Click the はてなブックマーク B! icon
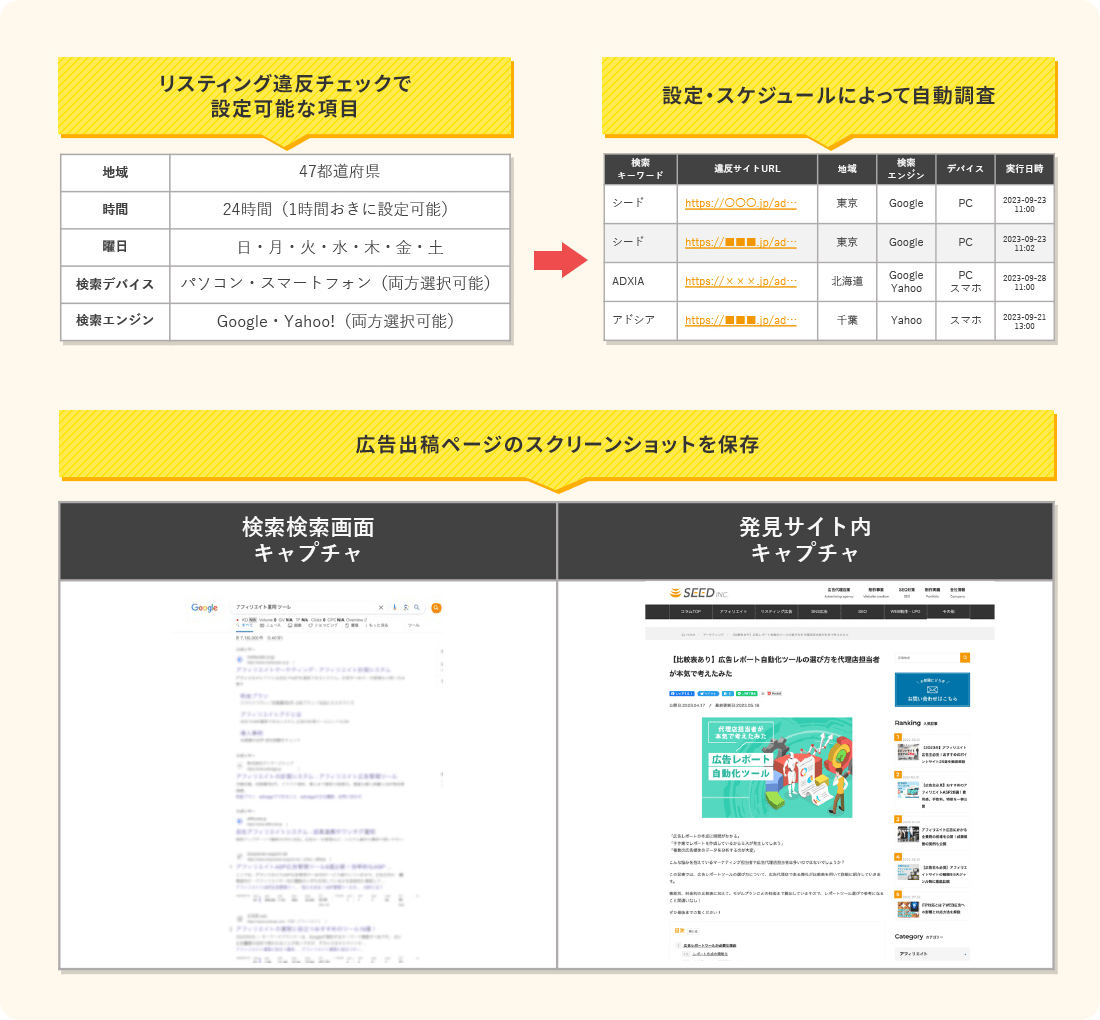 point(729,694)
